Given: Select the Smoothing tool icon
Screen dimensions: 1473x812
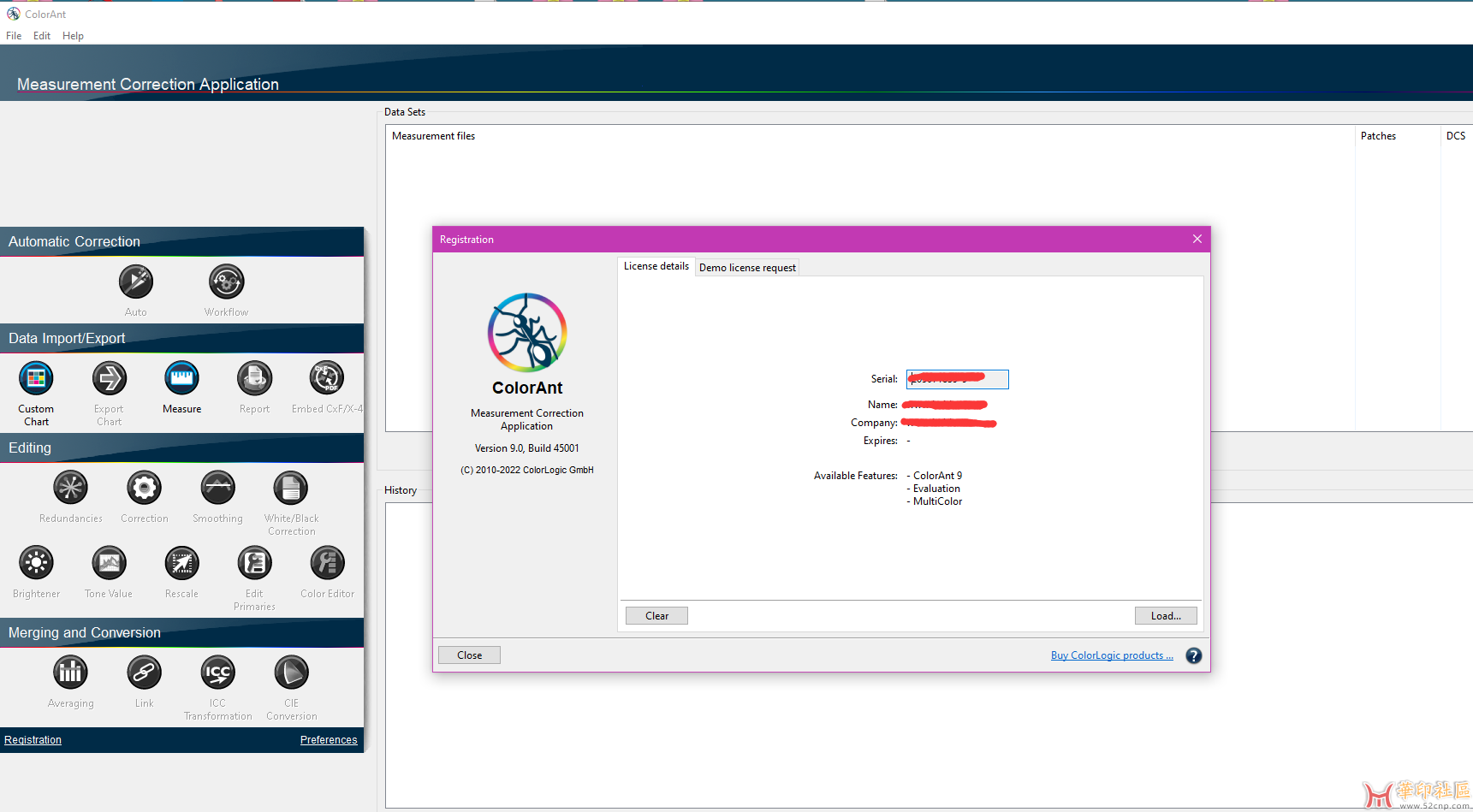Looking at the screenshot, I should [x=217, y=488].
